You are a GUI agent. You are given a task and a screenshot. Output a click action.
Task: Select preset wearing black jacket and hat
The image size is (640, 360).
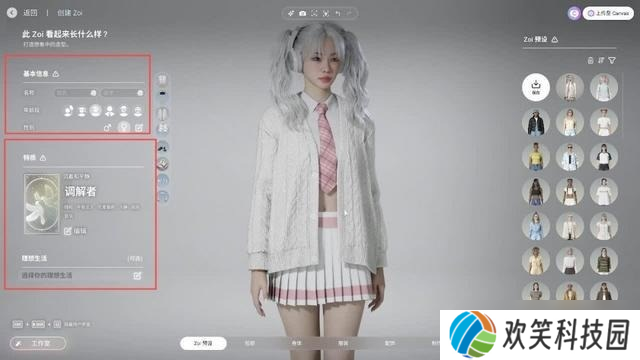tap(536, 122)
